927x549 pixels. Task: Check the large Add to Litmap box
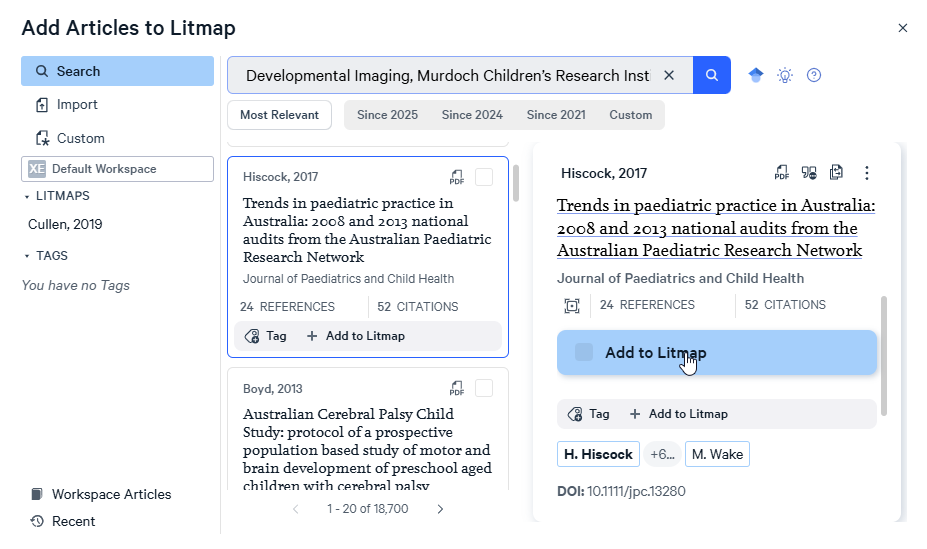click(584, 352)
